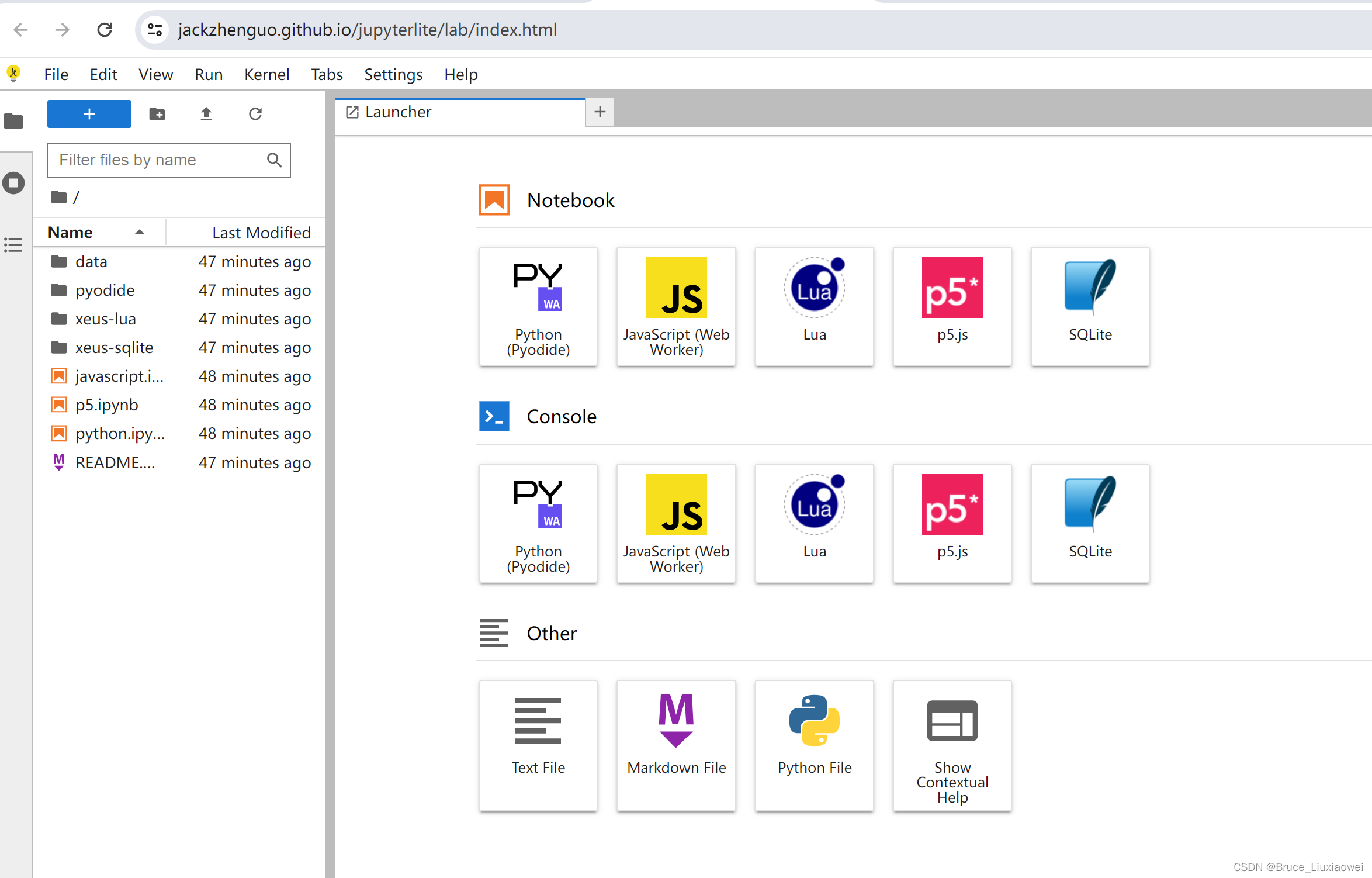Open the Run menu
This screenshot has width=1372, height=878.
click(x=209, y=74)
